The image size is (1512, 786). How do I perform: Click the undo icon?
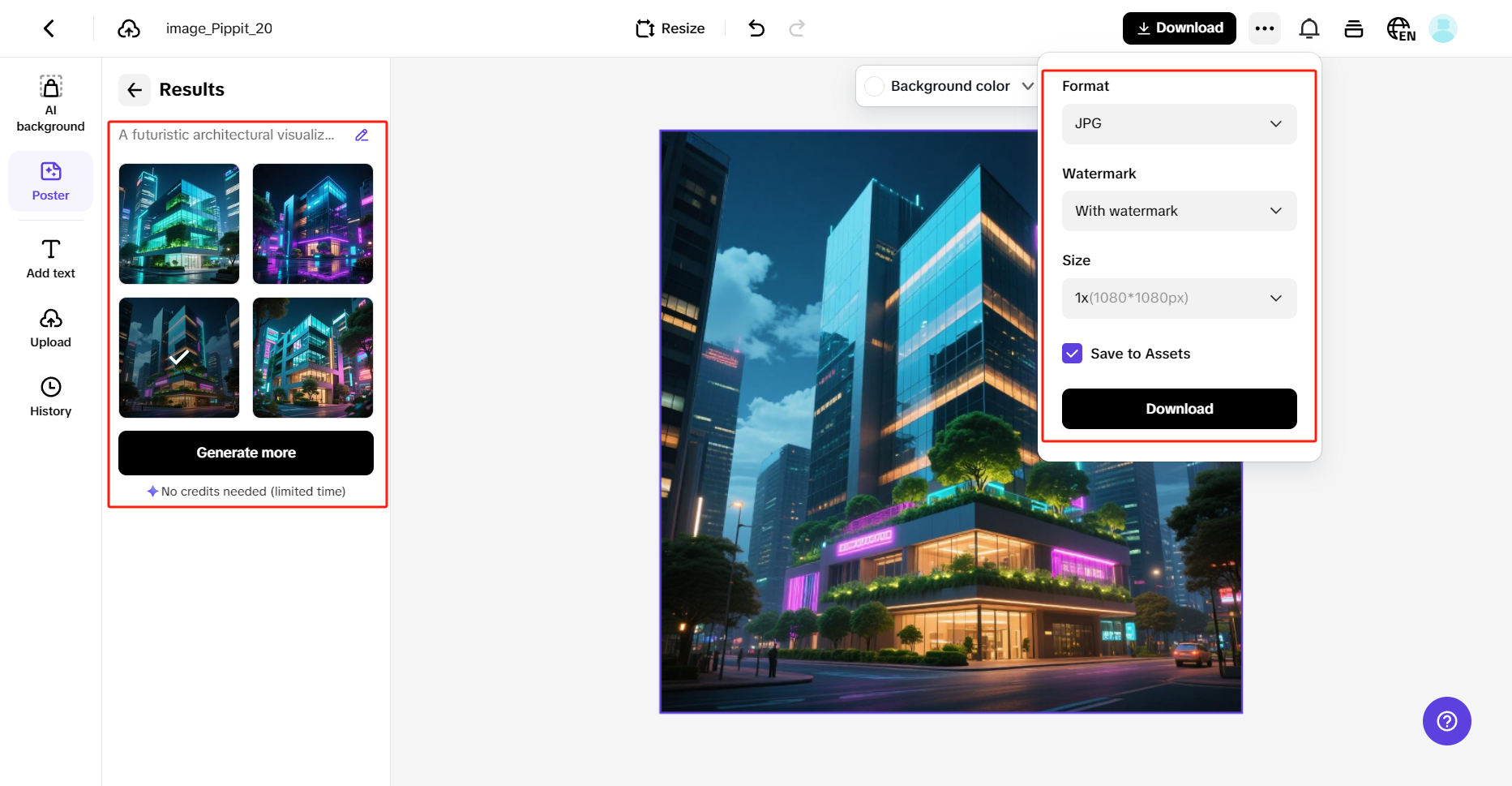point(756,28)
